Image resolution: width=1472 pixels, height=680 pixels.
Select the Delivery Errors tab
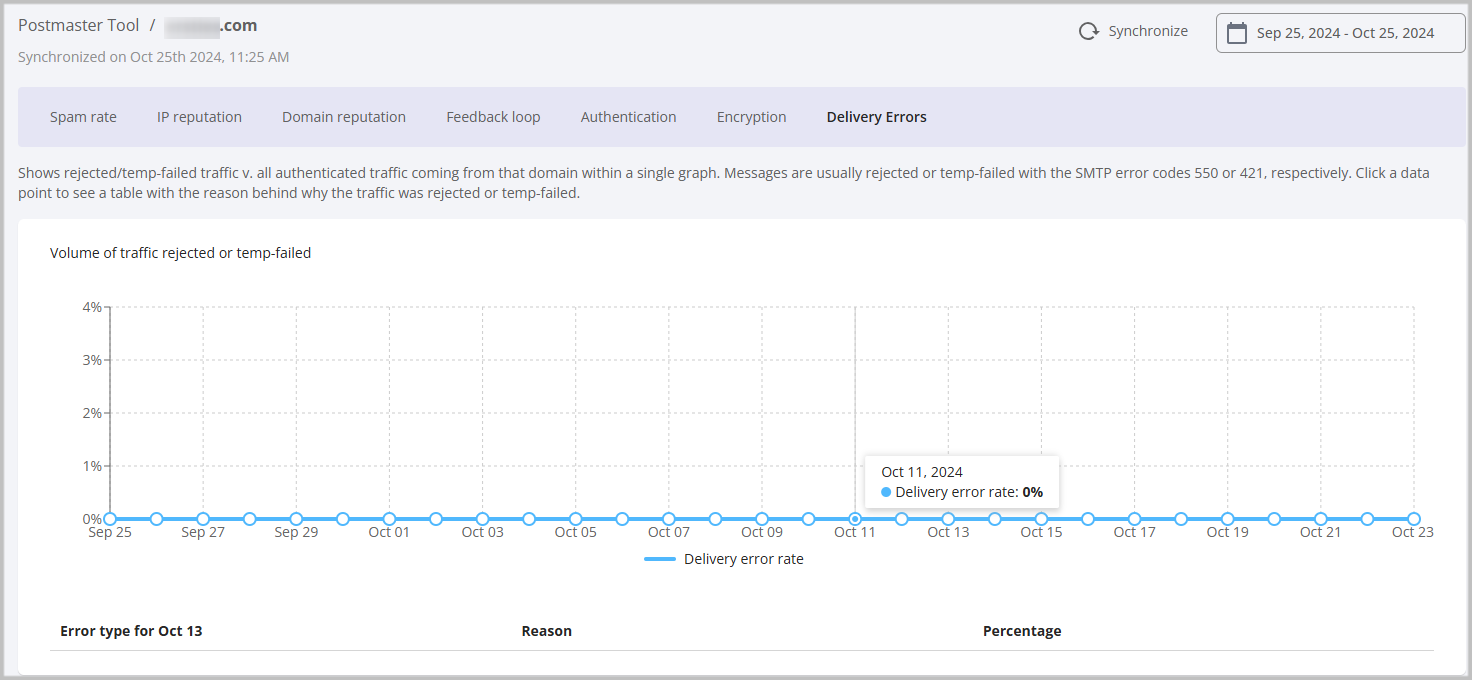tap(876, 117)
